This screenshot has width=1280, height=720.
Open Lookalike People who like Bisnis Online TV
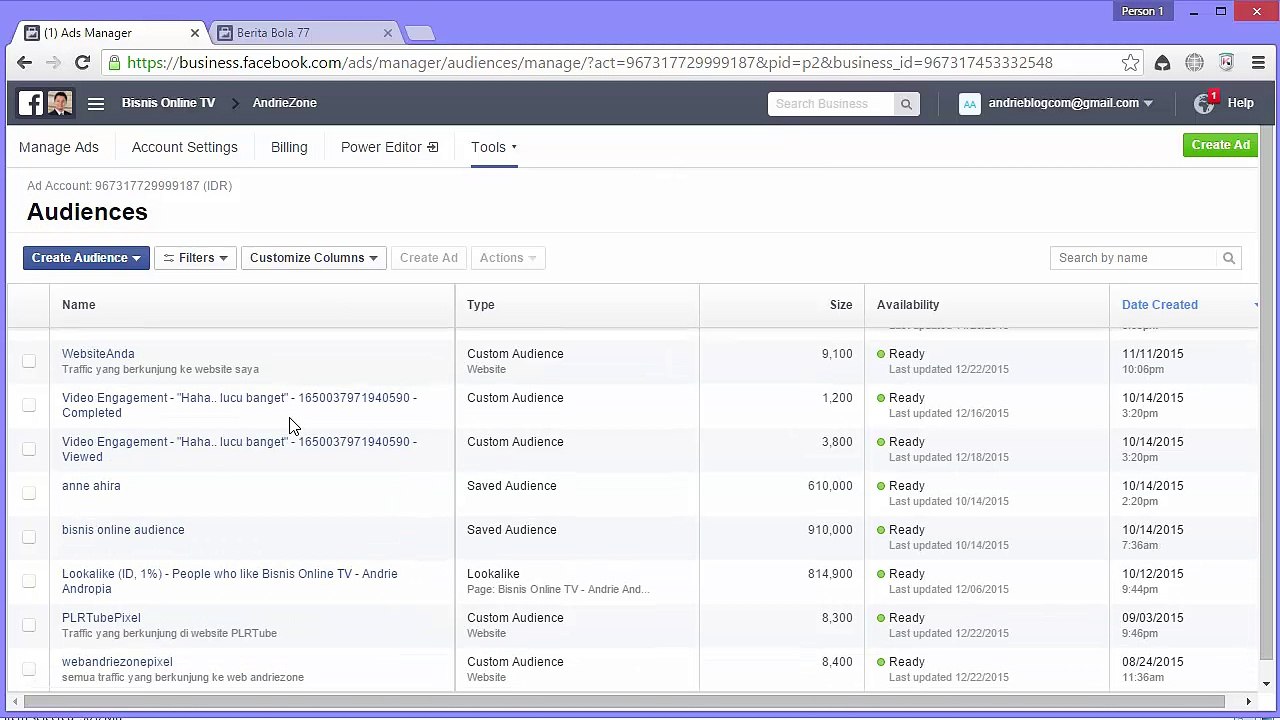[x=230, y=581]
